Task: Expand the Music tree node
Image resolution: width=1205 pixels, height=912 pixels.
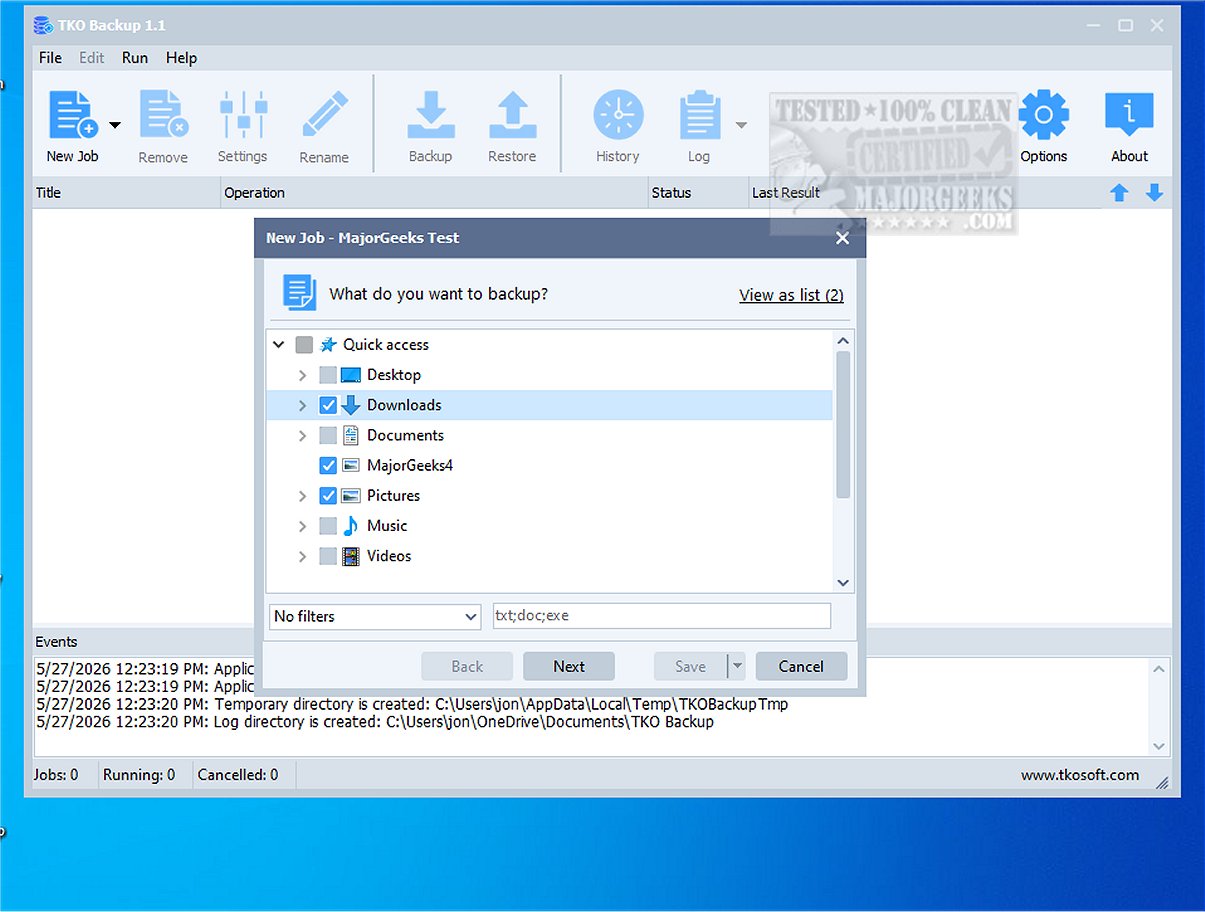Action: tap(303, 526)
